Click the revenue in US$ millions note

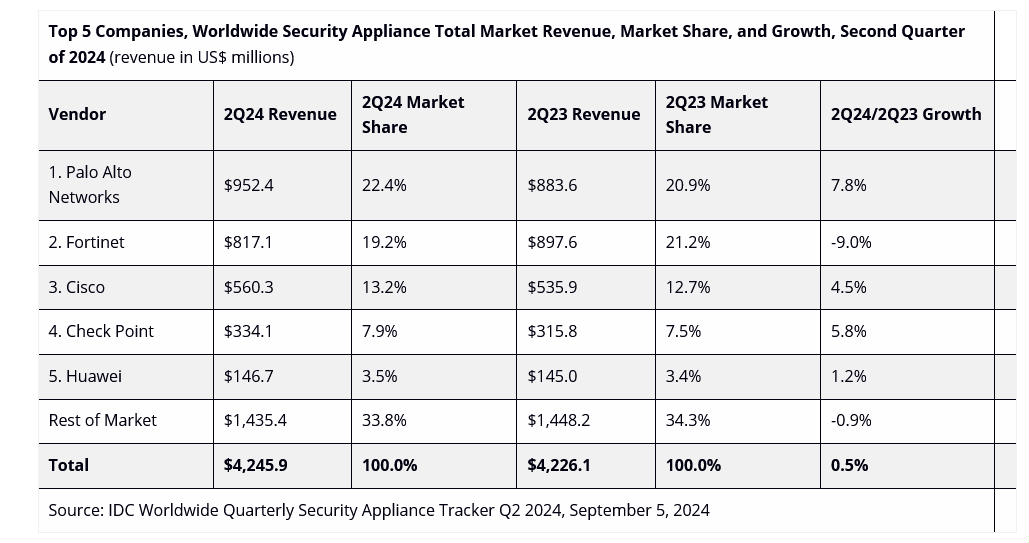pos(202,57)
